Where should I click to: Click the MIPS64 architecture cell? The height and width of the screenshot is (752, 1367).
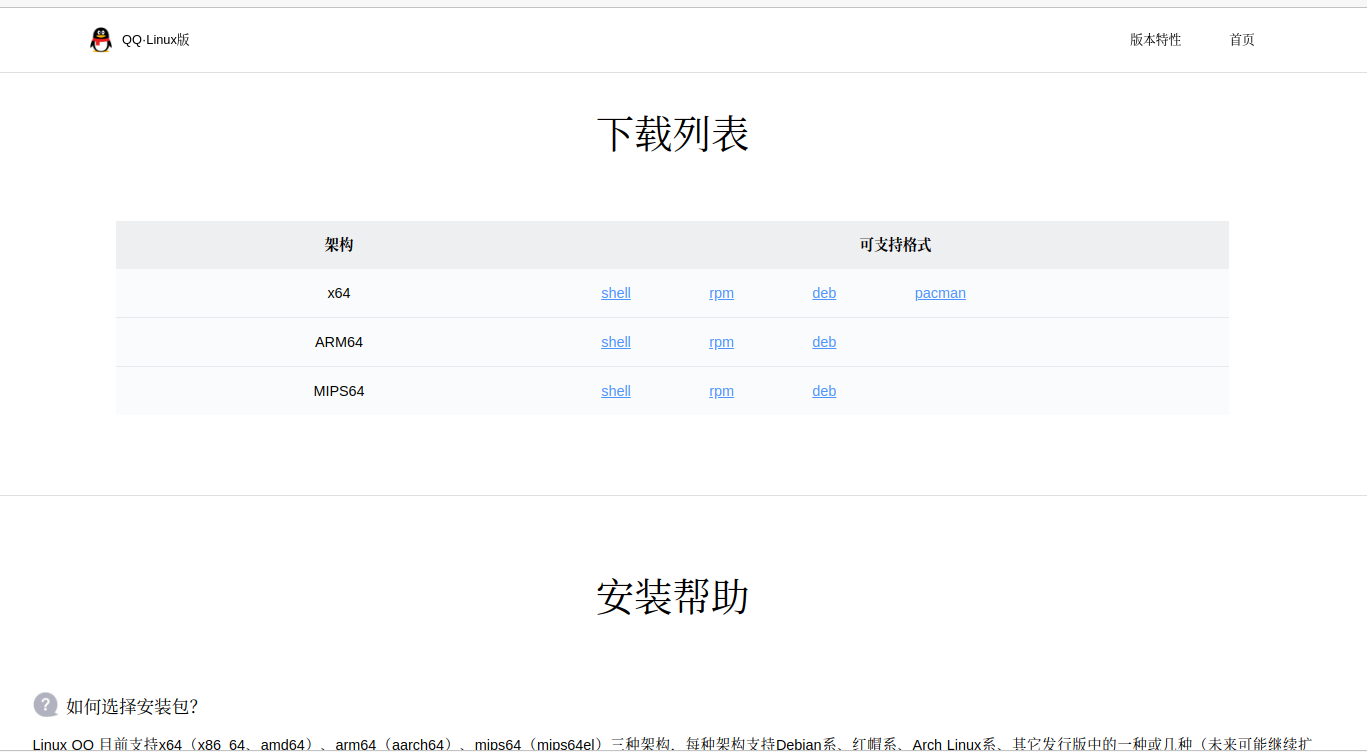[x=339, y=391]
